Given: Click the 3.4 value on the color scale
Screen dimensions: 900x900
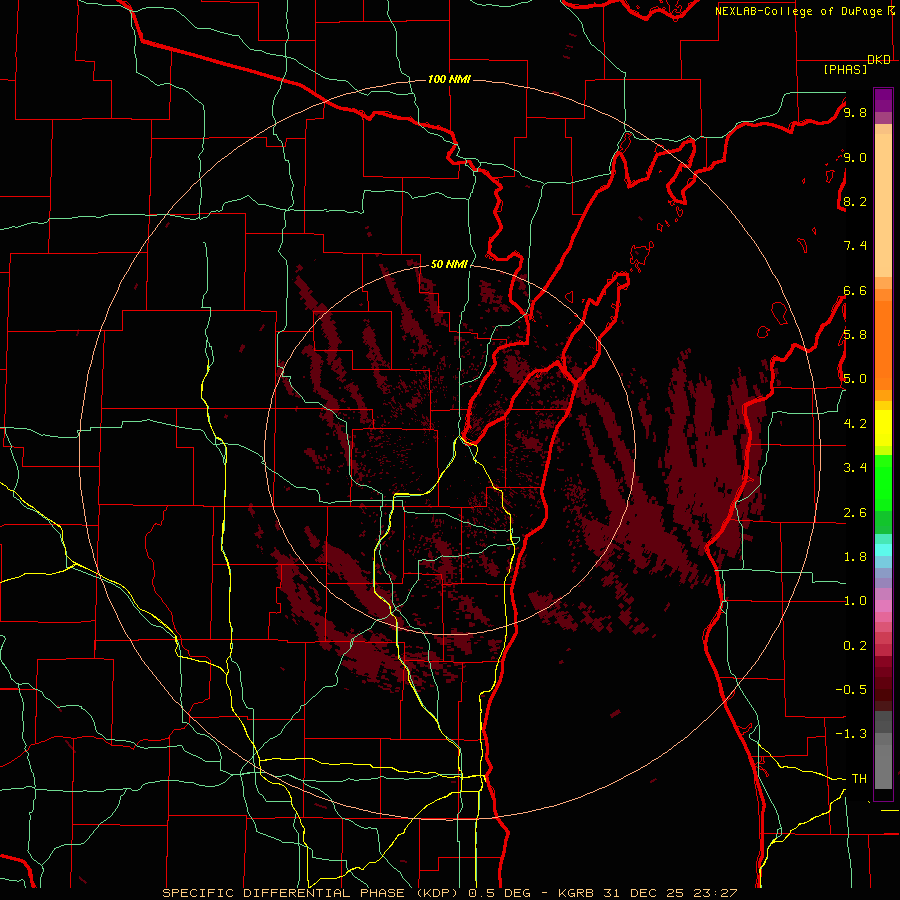Looking at the screenshot, I should click(855, 468).
